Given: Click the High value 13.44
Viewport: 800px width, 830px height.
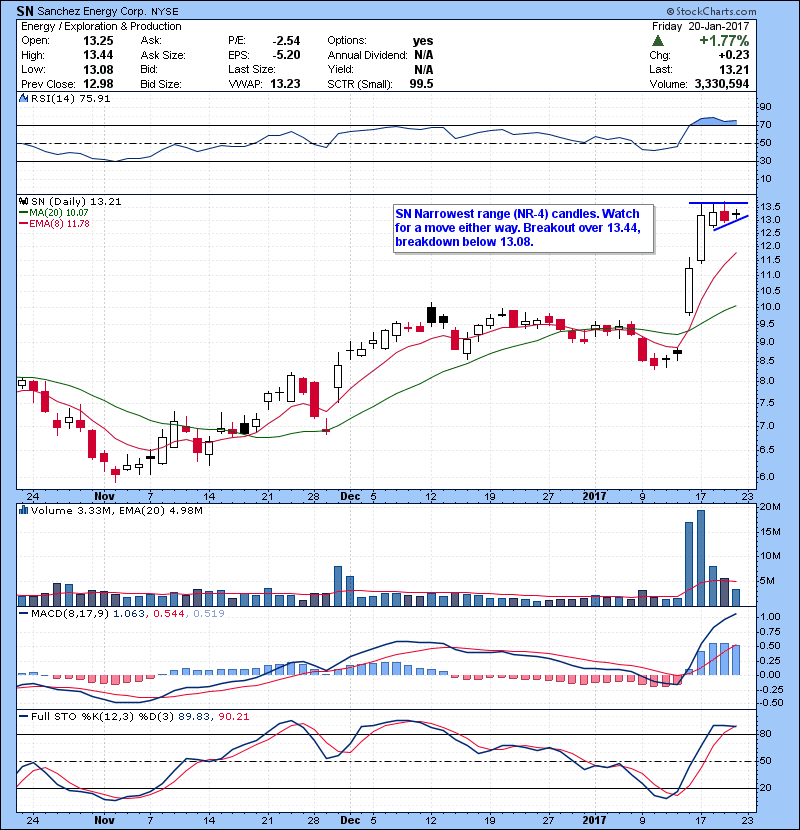Looking at the screenshot, I should click(x=98, y=55).
